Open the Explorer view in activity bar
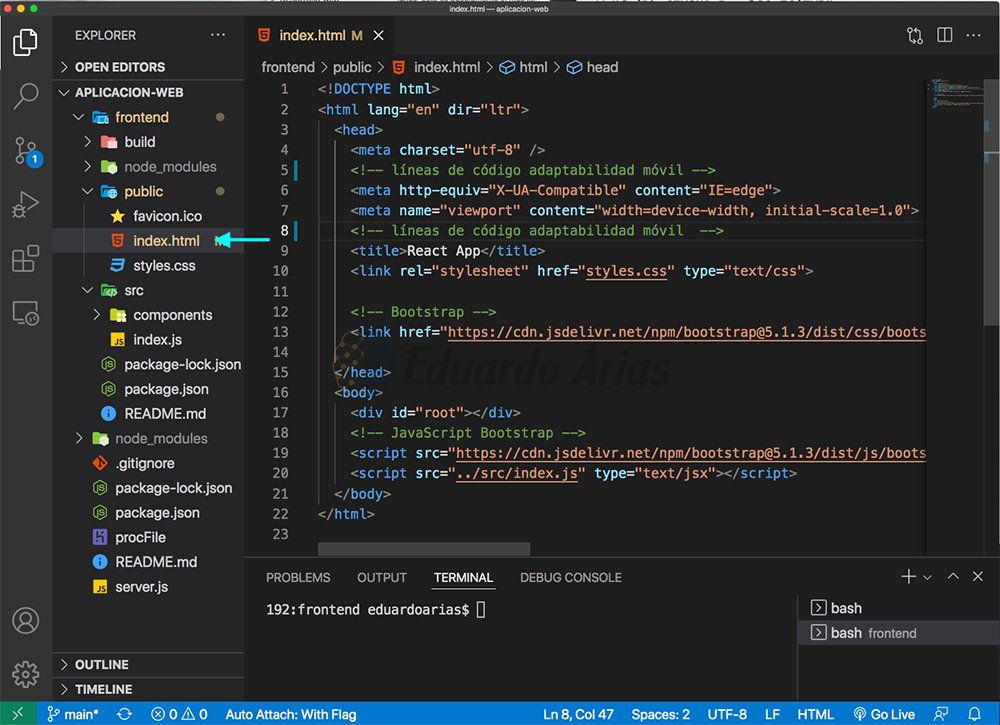This screenshot has height=725, width=1000. [26, 42]
